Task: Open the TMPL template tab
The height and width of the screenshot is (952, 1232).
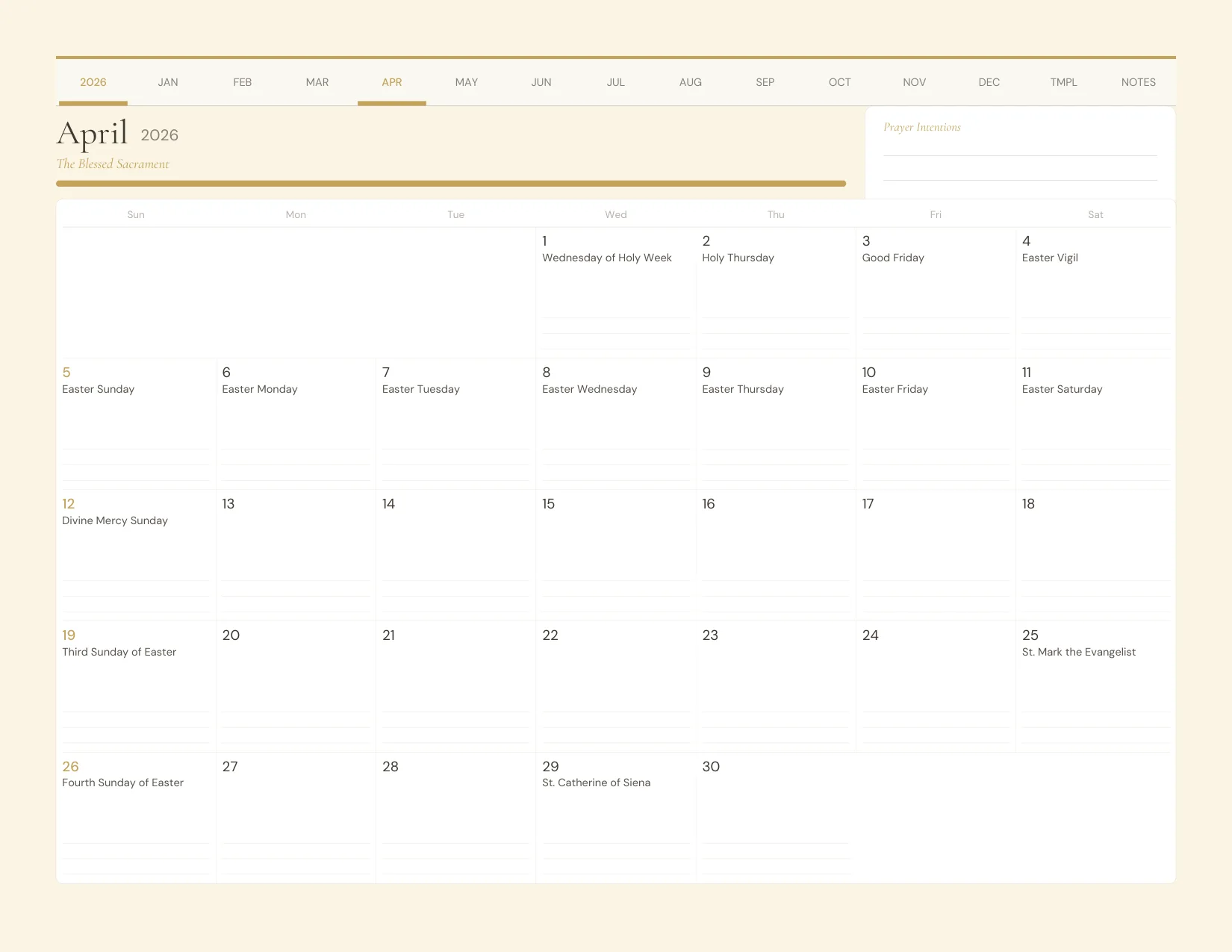Action: pyautogui.click(x=1063, y=82)
